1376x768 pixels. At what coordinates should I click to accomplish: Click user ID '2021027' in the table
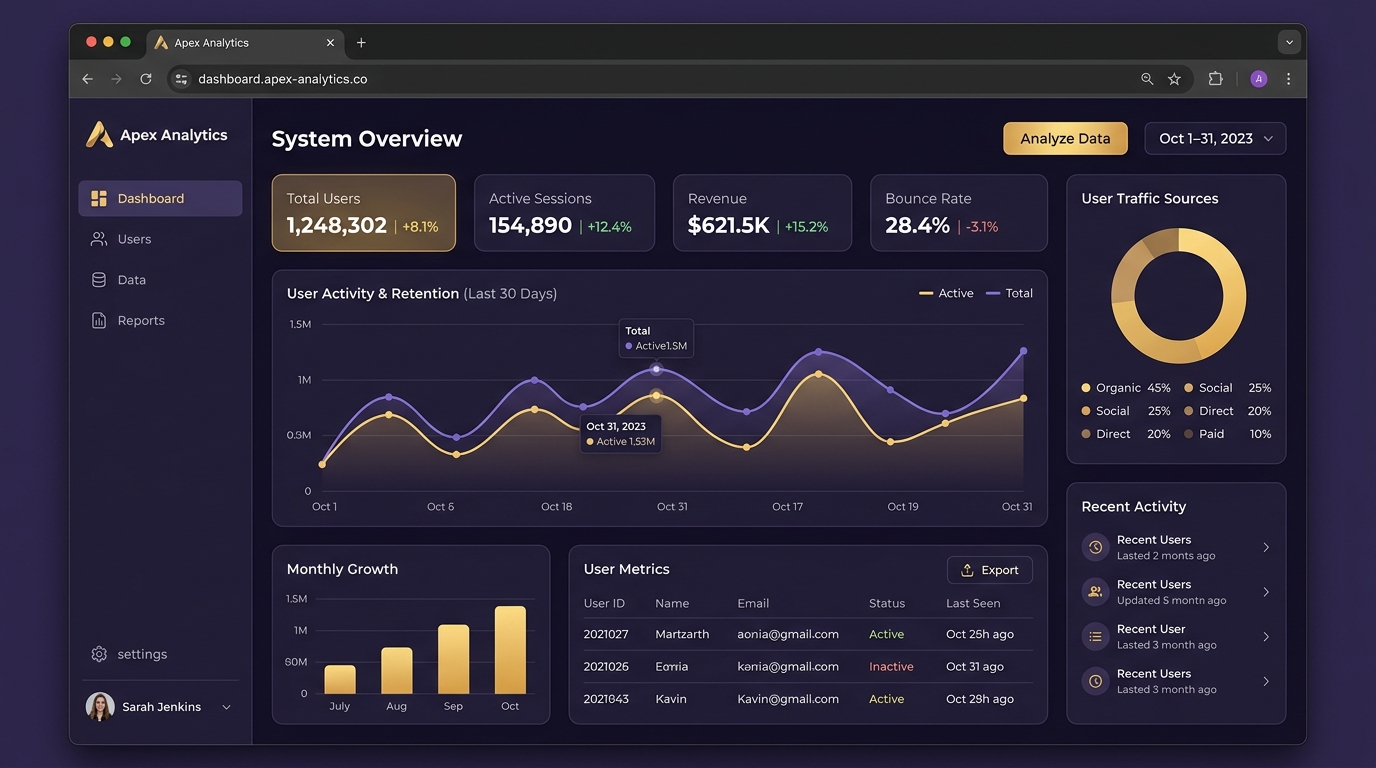606,635
